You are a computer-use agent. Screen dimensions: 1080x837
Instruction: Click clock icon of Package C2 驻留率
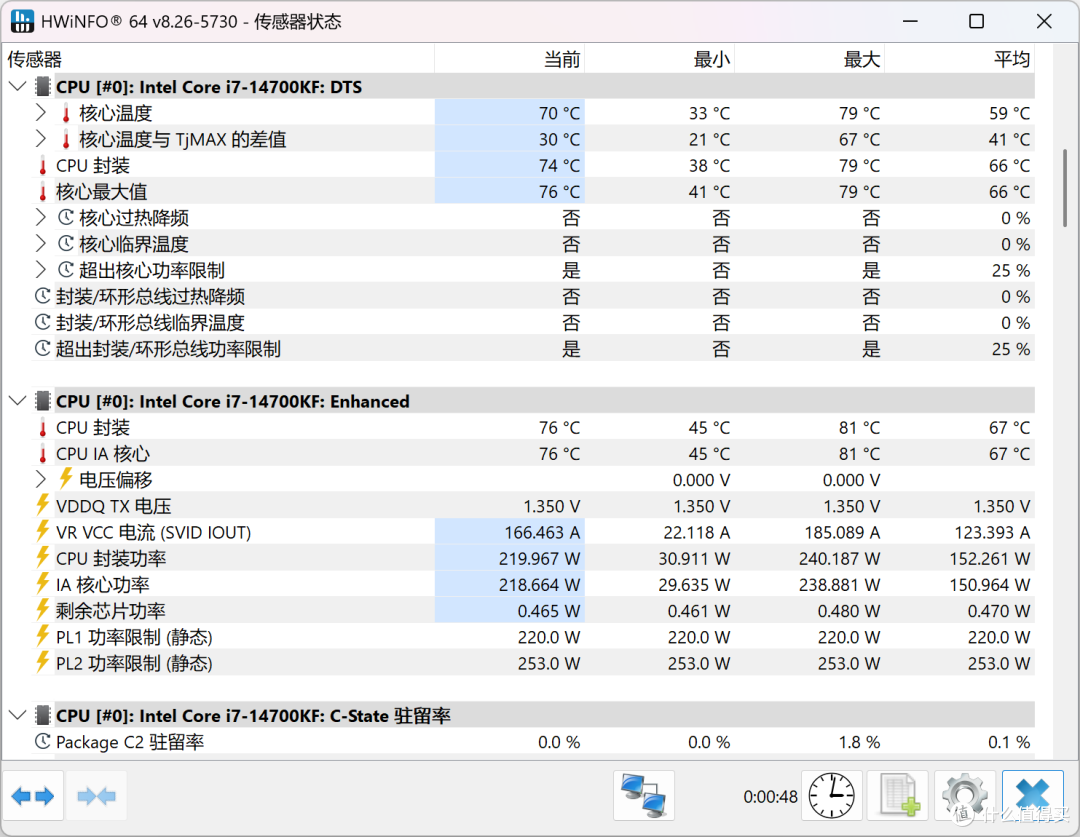[43, 742]
